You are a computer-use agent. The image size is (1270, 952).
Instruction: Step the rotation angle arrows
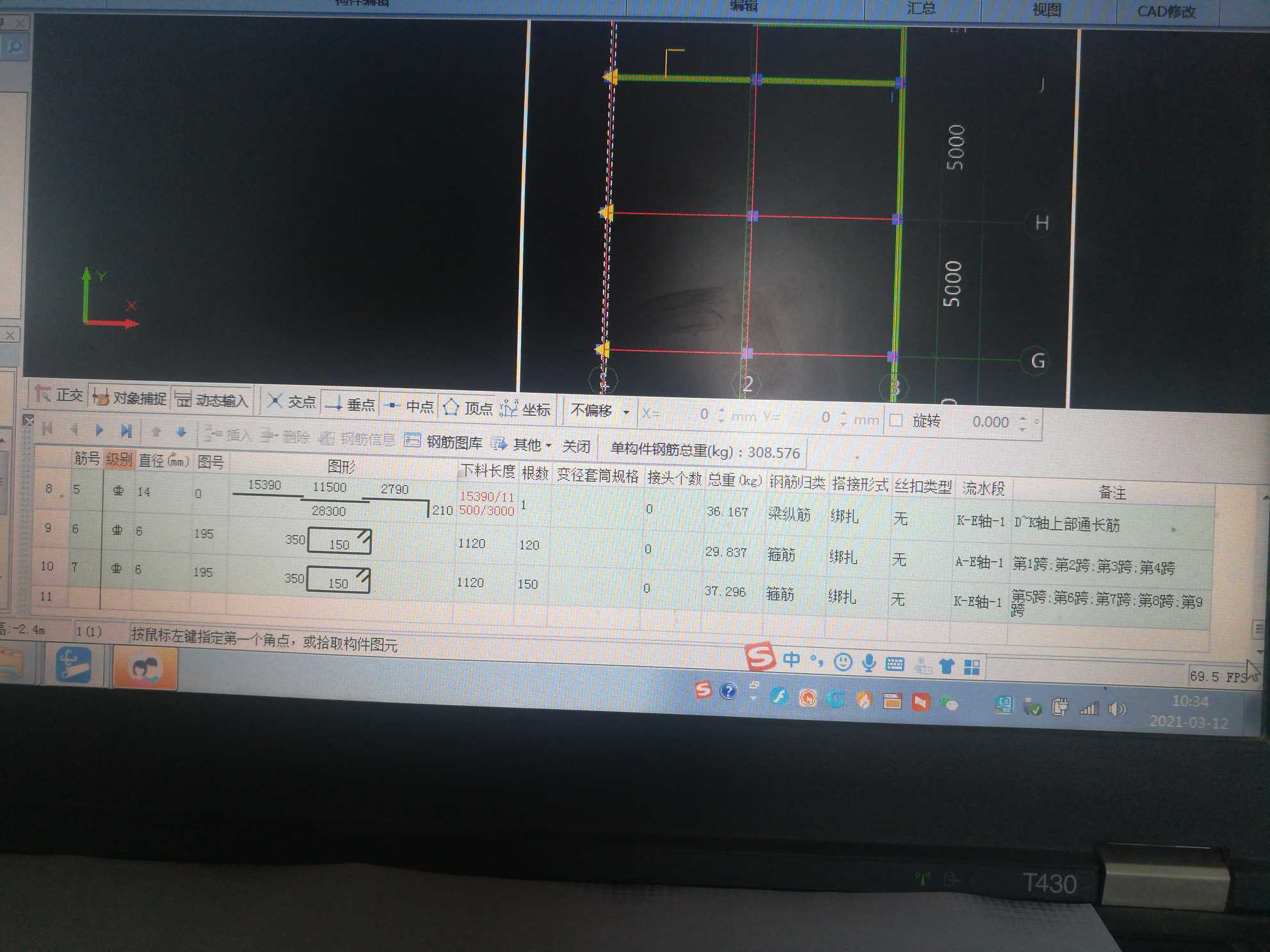coord(1022,423)
